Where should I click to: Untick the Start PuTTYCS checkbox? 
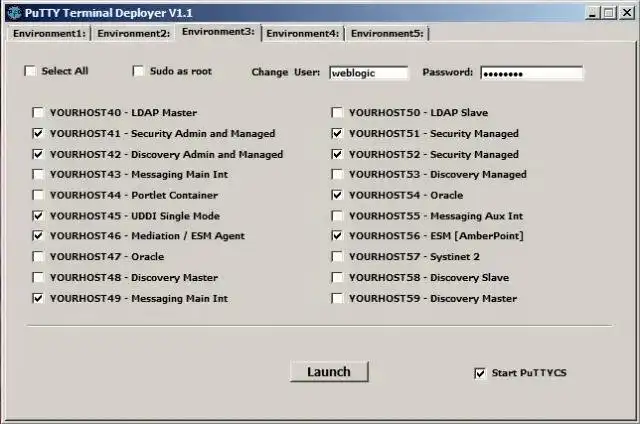[480, 373]
